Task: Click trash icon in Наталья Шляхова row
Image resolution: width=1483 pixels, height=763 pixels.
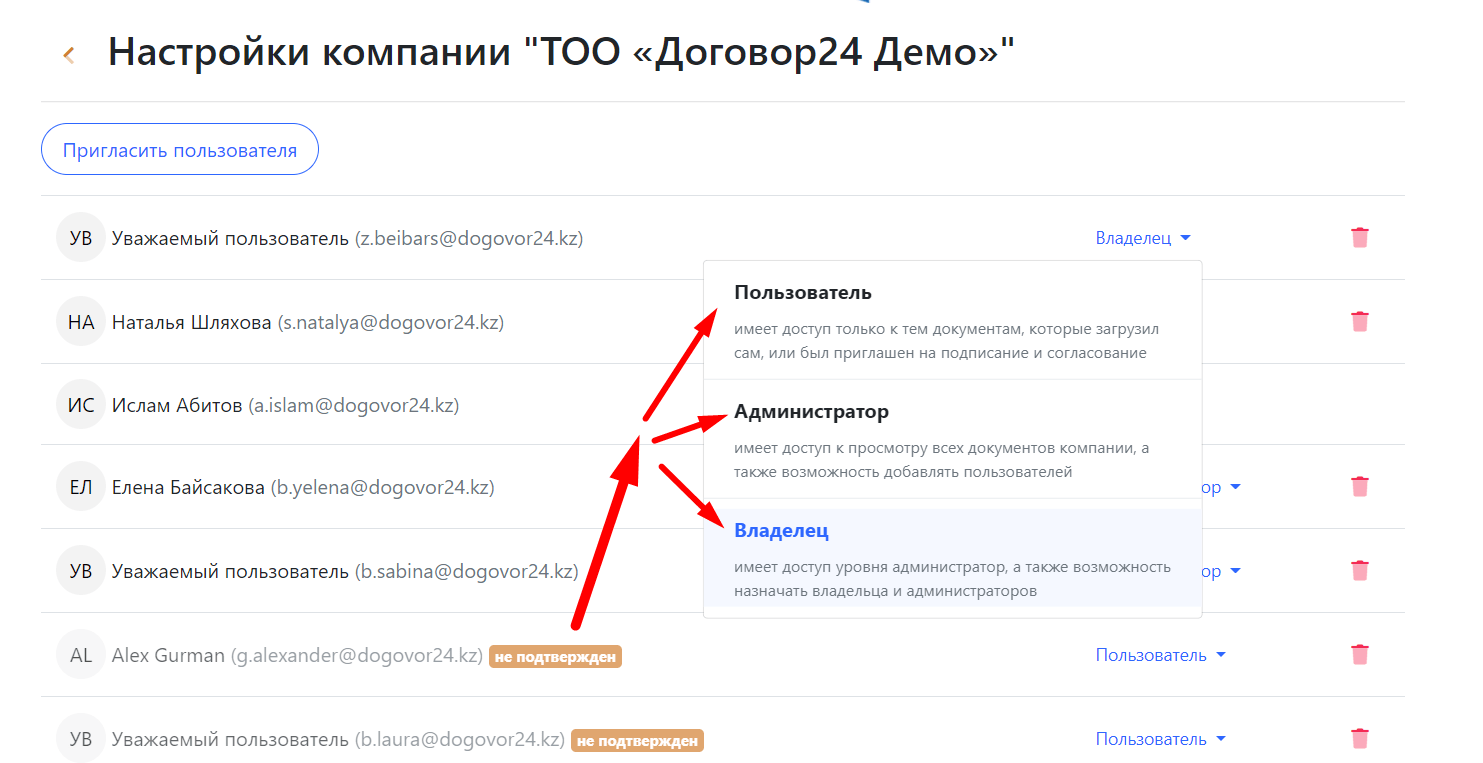Action: [x=1359, y=322]
